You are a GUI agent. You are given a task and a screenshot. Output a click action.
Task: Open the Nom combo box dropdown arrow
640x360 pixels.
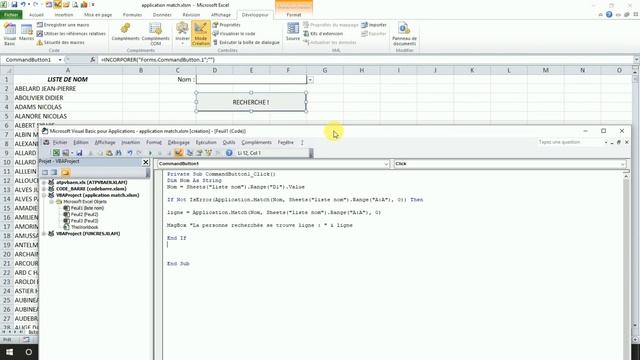[x=310, y=80]
